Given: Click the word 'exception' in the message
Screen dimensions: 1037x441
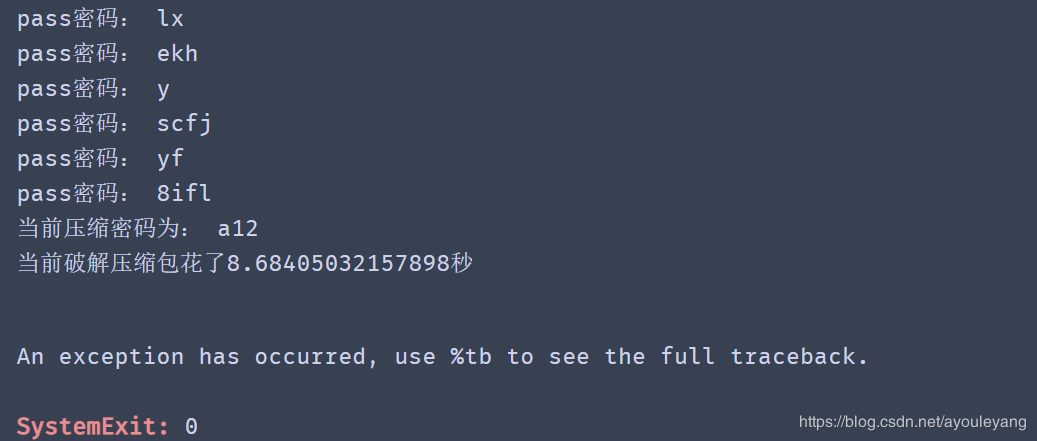Looking at the screenshot, I should 121,358.
